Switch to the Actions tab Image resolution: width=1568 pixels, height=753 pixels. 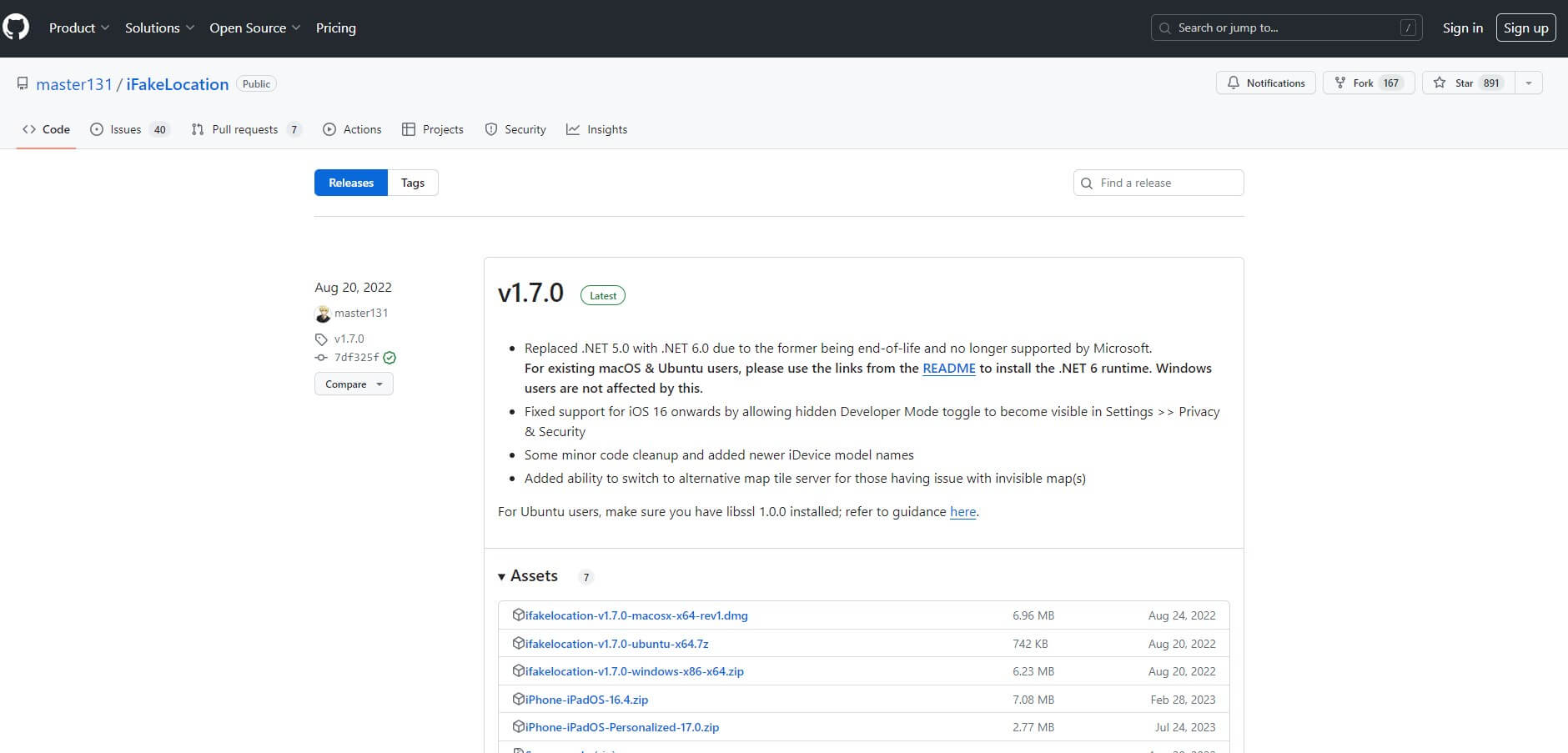pos(352,129)
